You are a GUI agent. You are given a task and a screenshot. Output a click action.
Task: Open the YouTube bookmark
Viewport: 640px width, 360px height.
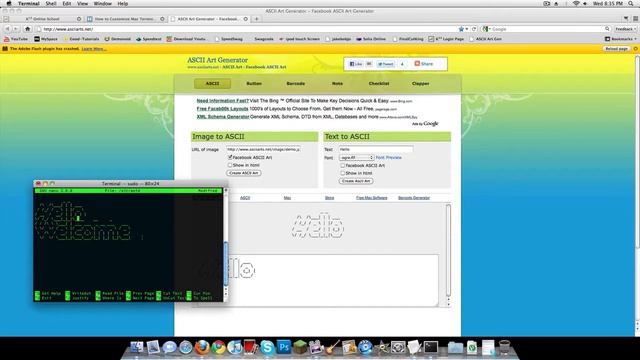16,39
